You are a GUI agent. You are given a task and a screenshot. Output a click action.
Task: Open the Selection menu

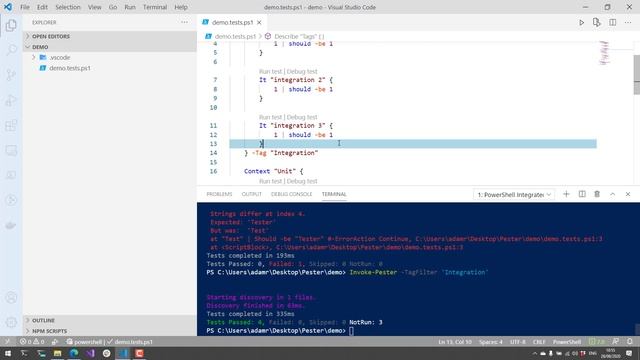pyautogui.click(x=68, y=7)
